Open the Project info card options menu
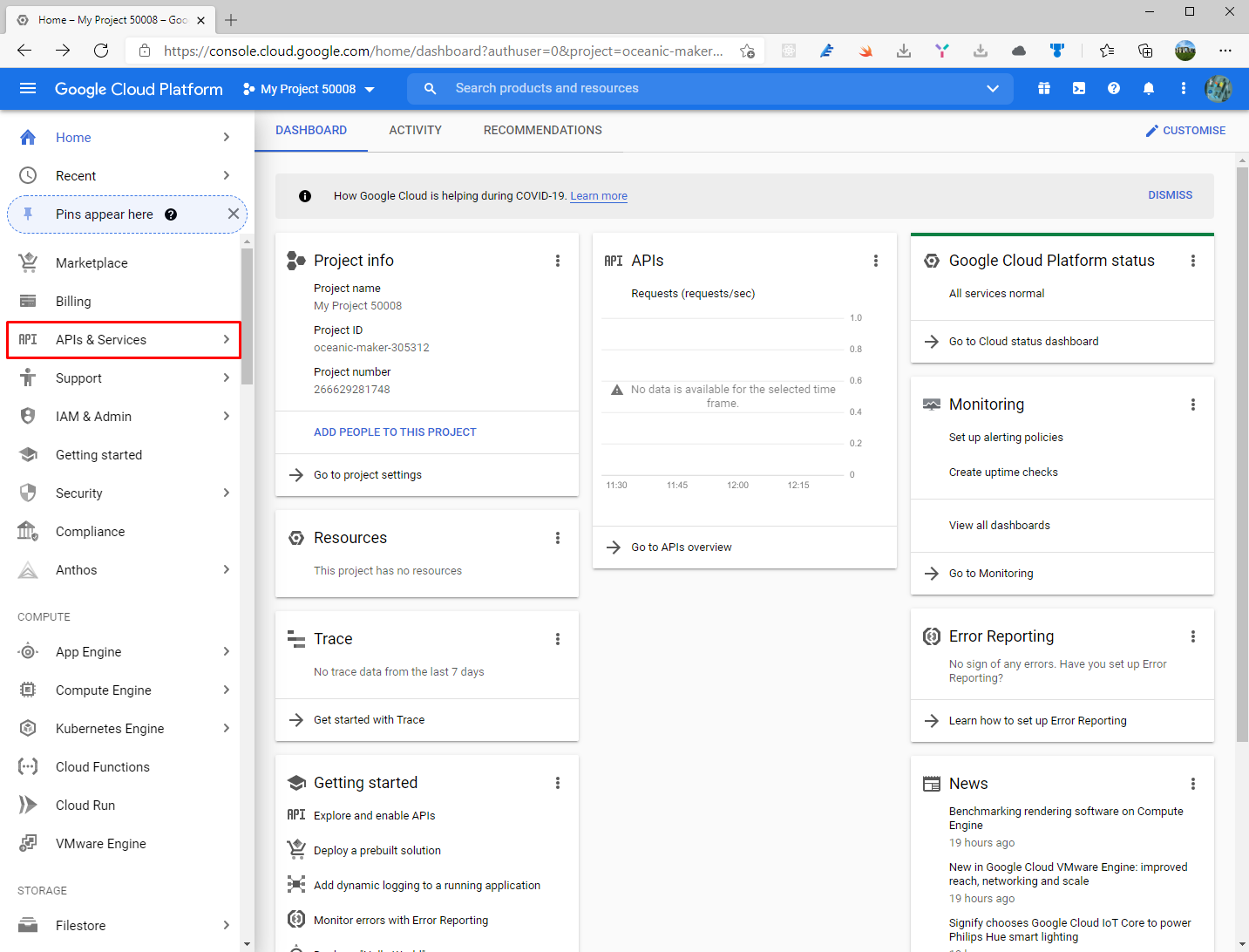This screenshot has width=1249, height=952. pos(558,260)
